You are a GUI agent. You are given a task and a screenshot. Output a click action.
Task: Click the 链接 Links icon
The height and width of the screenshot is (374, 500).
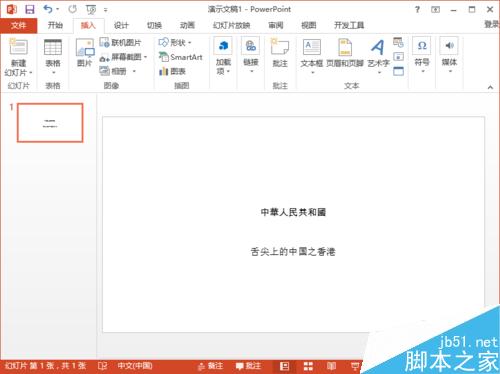[251, 46]
